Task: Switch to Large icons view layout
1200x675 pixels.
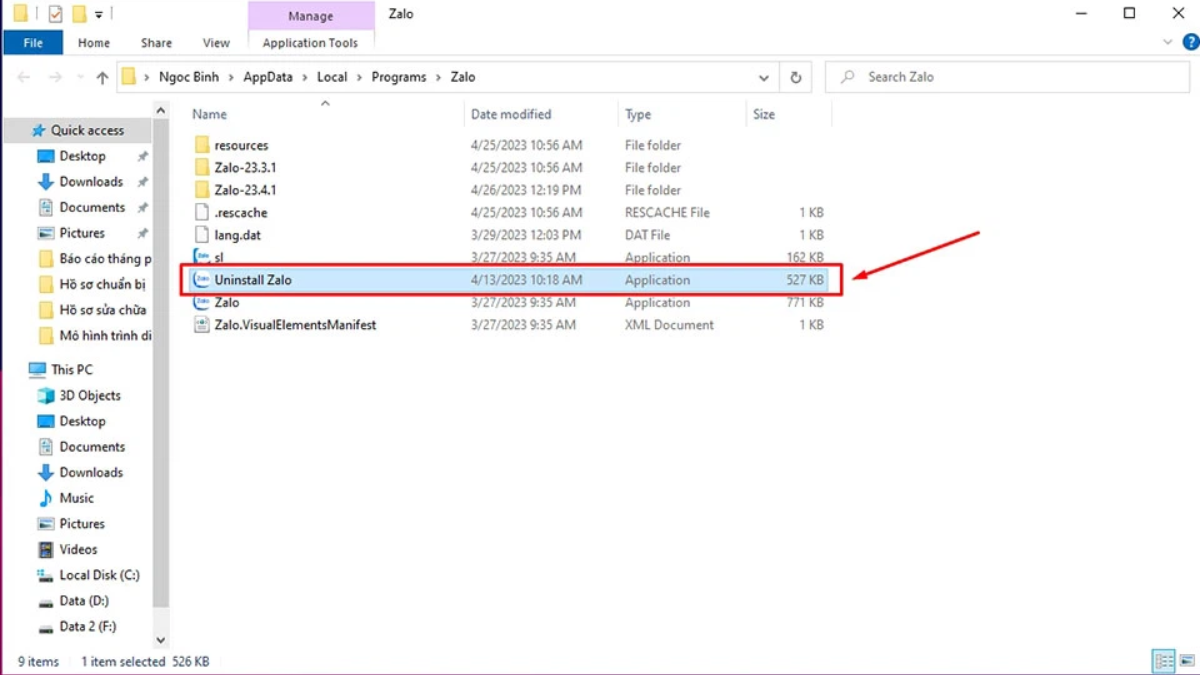Action: point(1185,661)
